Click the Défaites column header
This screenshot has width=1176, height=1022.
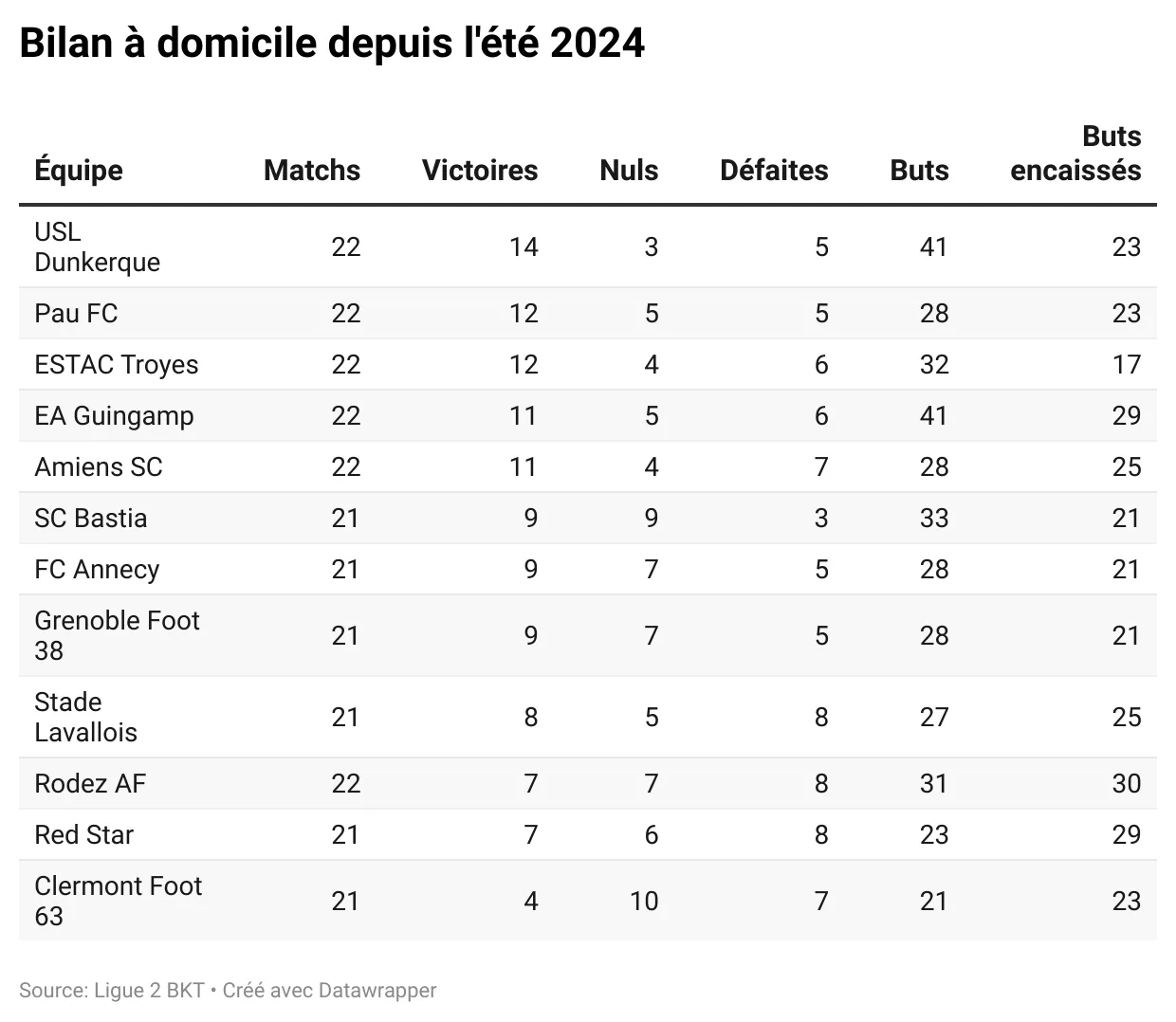(774, 171)
